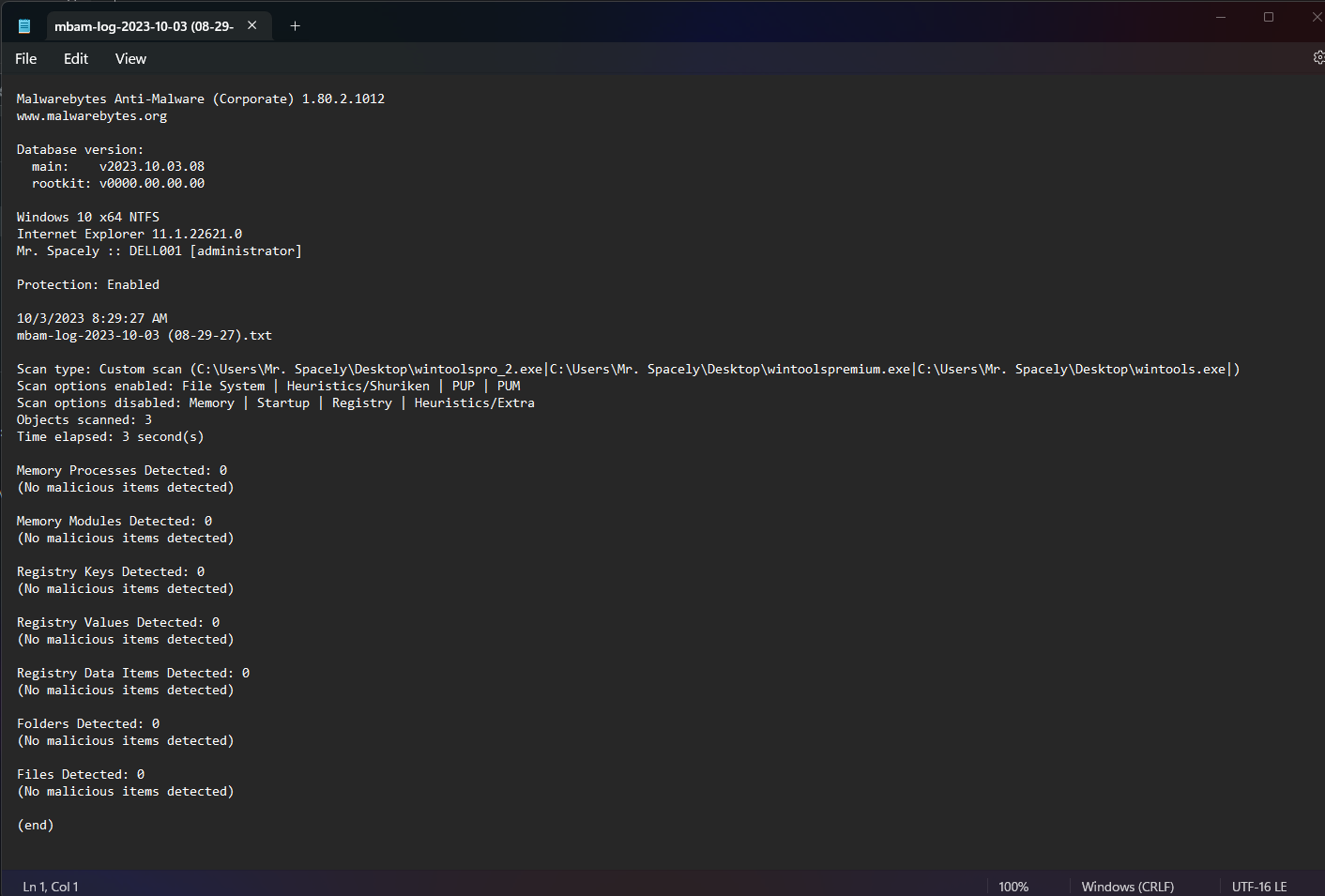Image resolution: width=1325 pixels, height=896 pixels.
Task: Click the Windows (CRLF) line ending indicator
Action: 1127,887
